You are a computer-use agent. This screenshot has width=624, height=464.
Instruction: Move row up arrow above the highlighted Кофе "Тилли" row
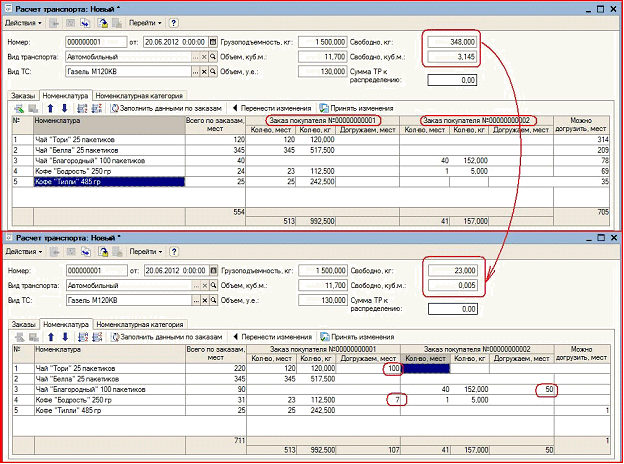[50, 108]
